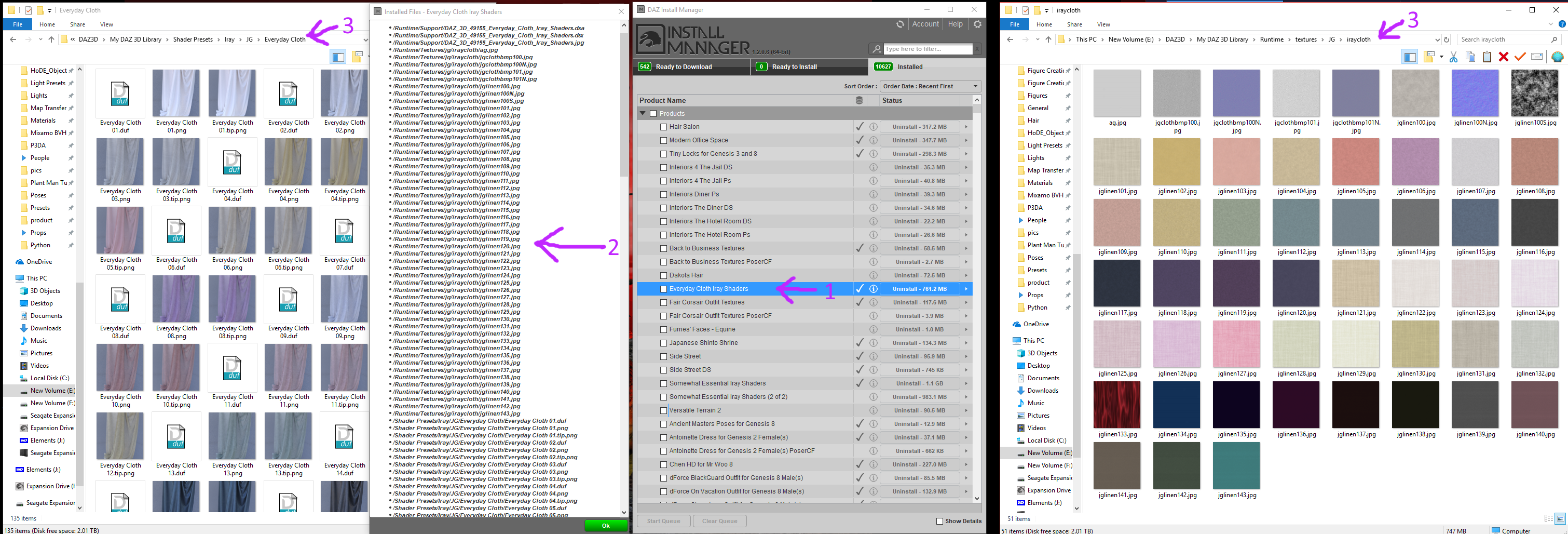This screenshot has height=534, width=1568.
Task: Open Account in Install Manager
Action: tap(925, 24)
